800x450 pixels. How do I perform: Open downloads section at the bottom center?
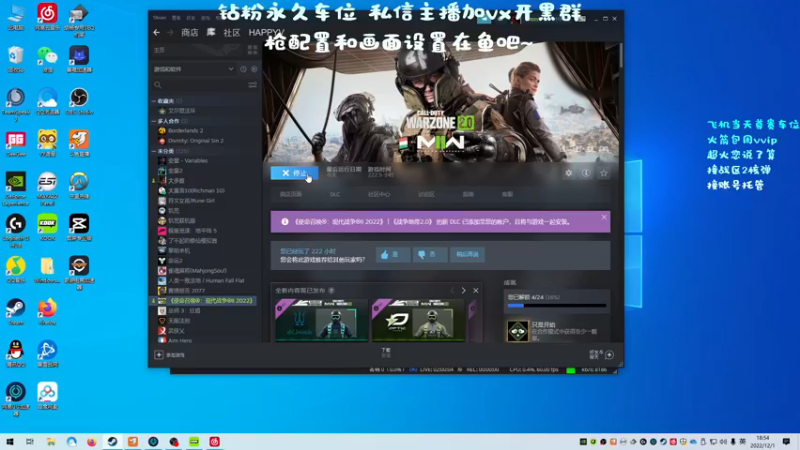[x=386, y=352]
